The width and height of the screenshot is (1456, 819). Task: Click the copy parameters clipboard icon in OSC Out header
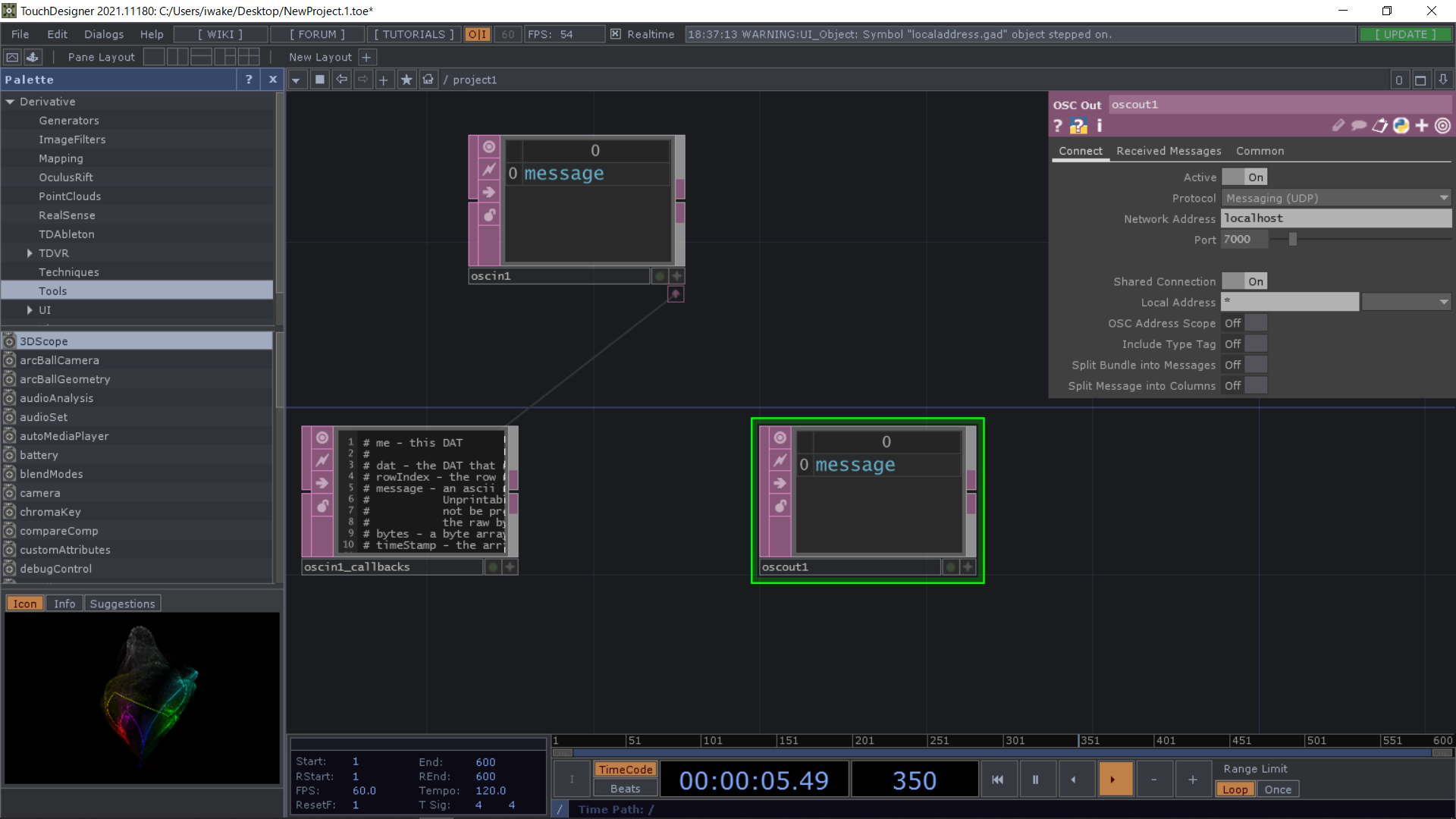[x=1379, y=126]
